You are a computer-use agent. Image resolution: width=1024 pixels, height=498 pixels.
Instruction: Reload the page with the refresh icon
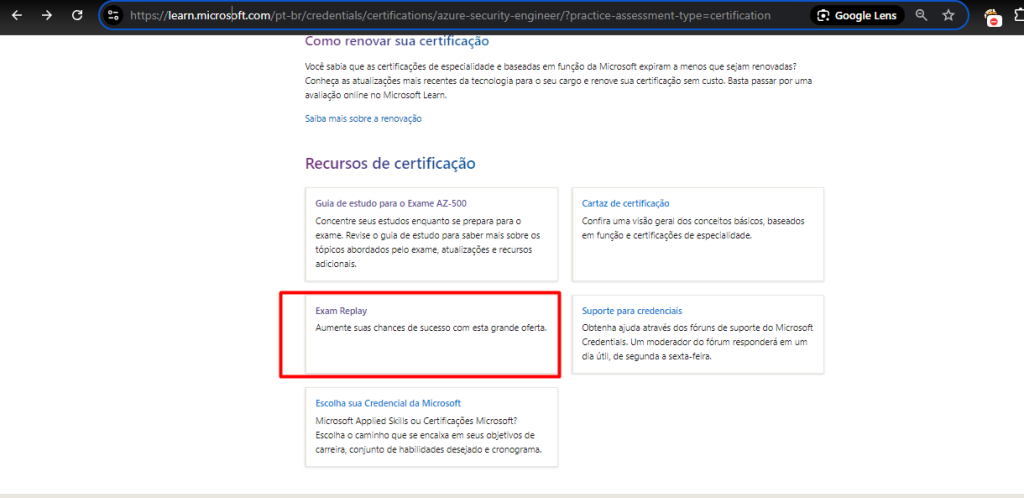coord(77,16)
